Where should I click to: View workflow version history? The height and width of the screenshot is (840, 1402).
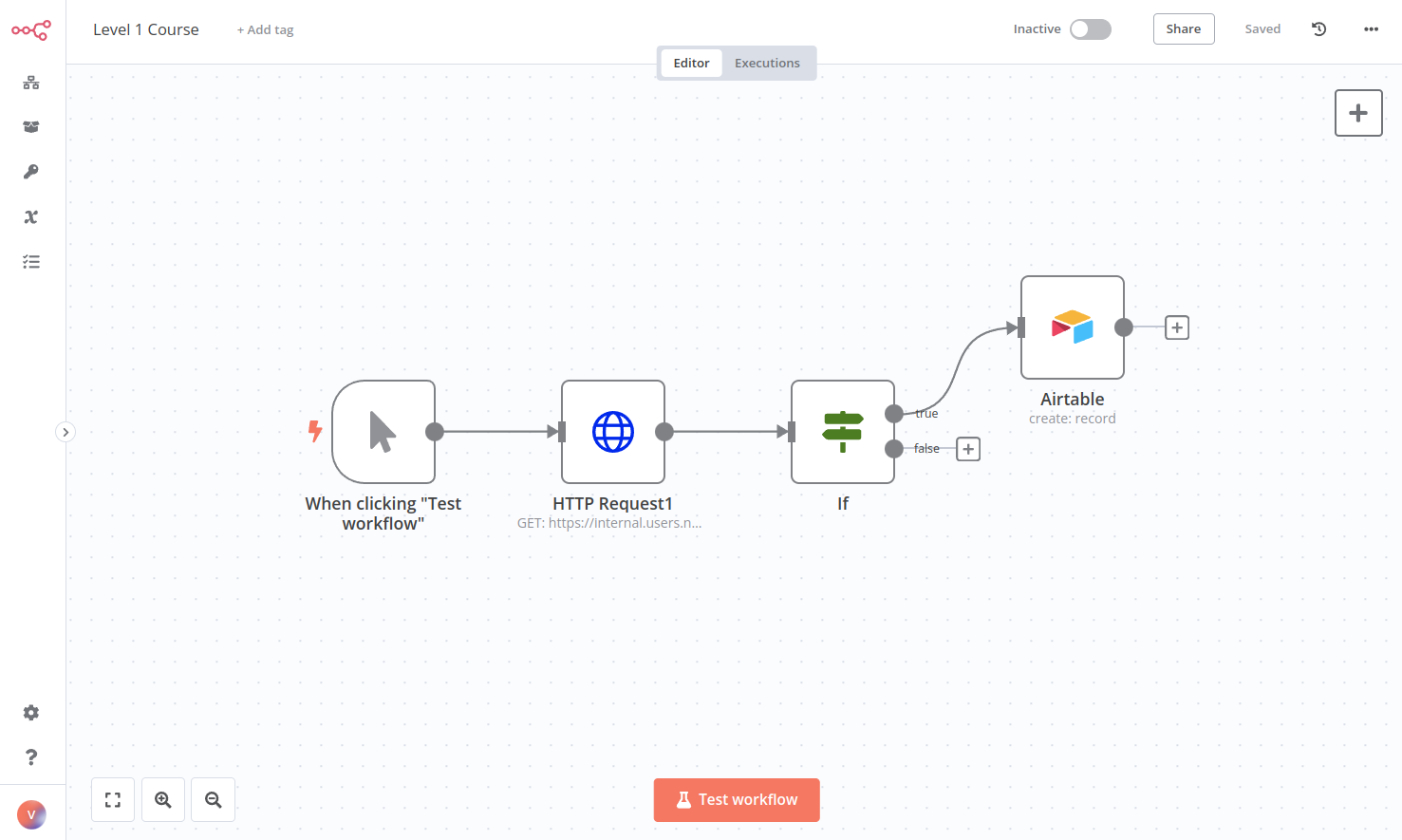[1318, 28]
